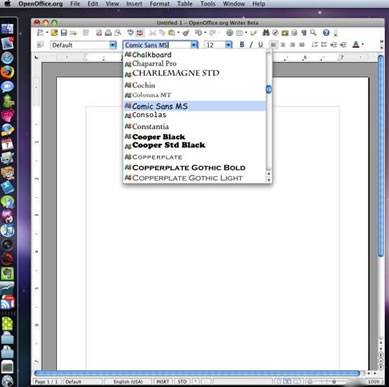Open the Navigator compass icon

point(275,33)
